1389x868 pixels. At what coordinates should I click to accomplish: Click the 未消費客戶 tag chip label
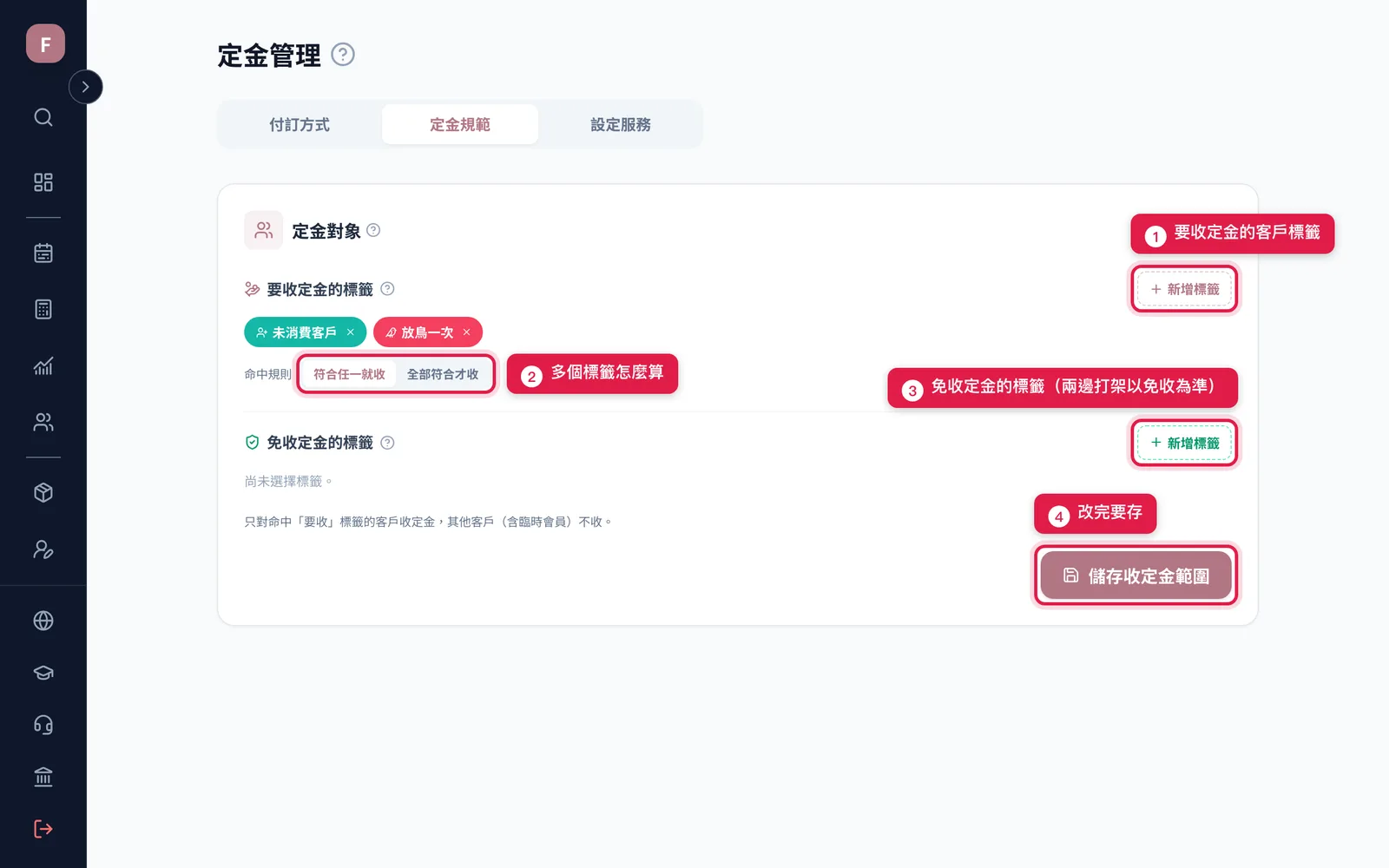coord(304,332)
